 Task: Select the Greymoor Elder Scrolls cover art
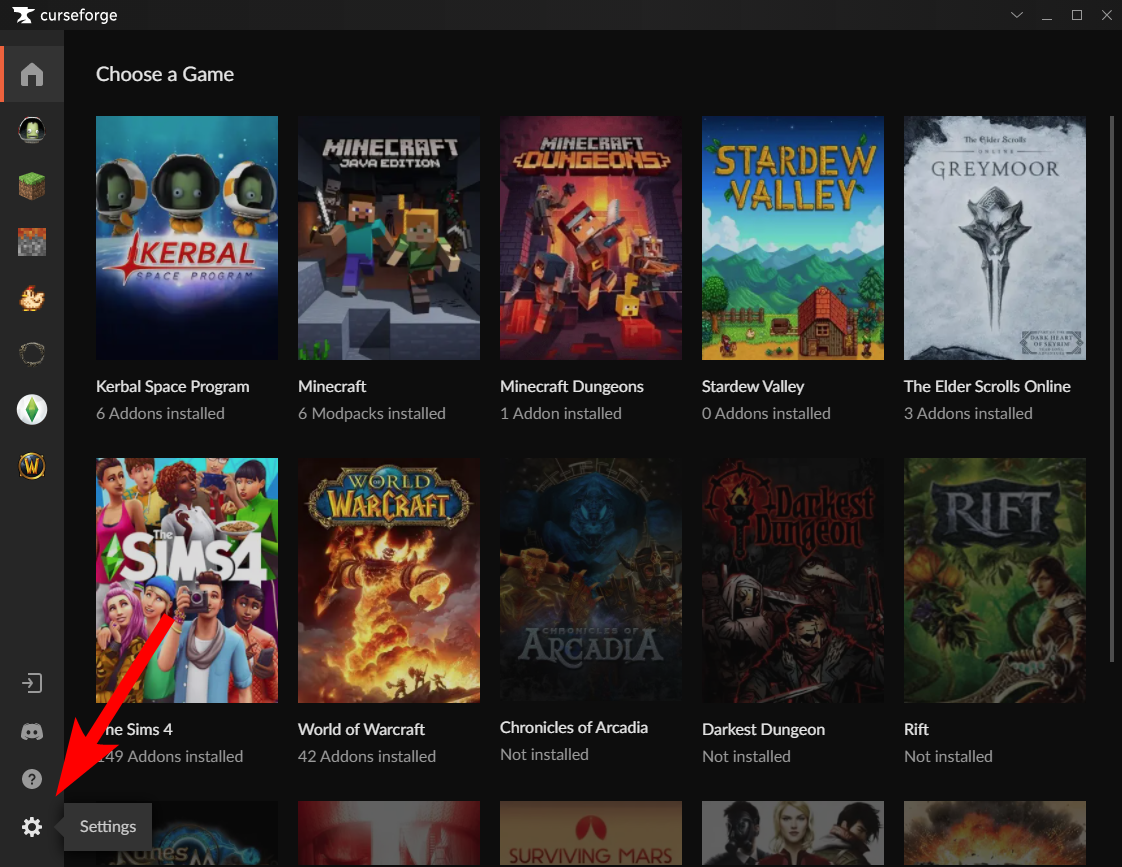tap(995, 237)
